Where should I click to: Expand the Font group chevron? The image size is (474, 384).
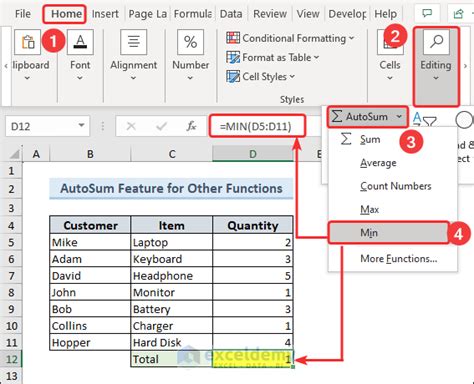[x=80, y=78]
